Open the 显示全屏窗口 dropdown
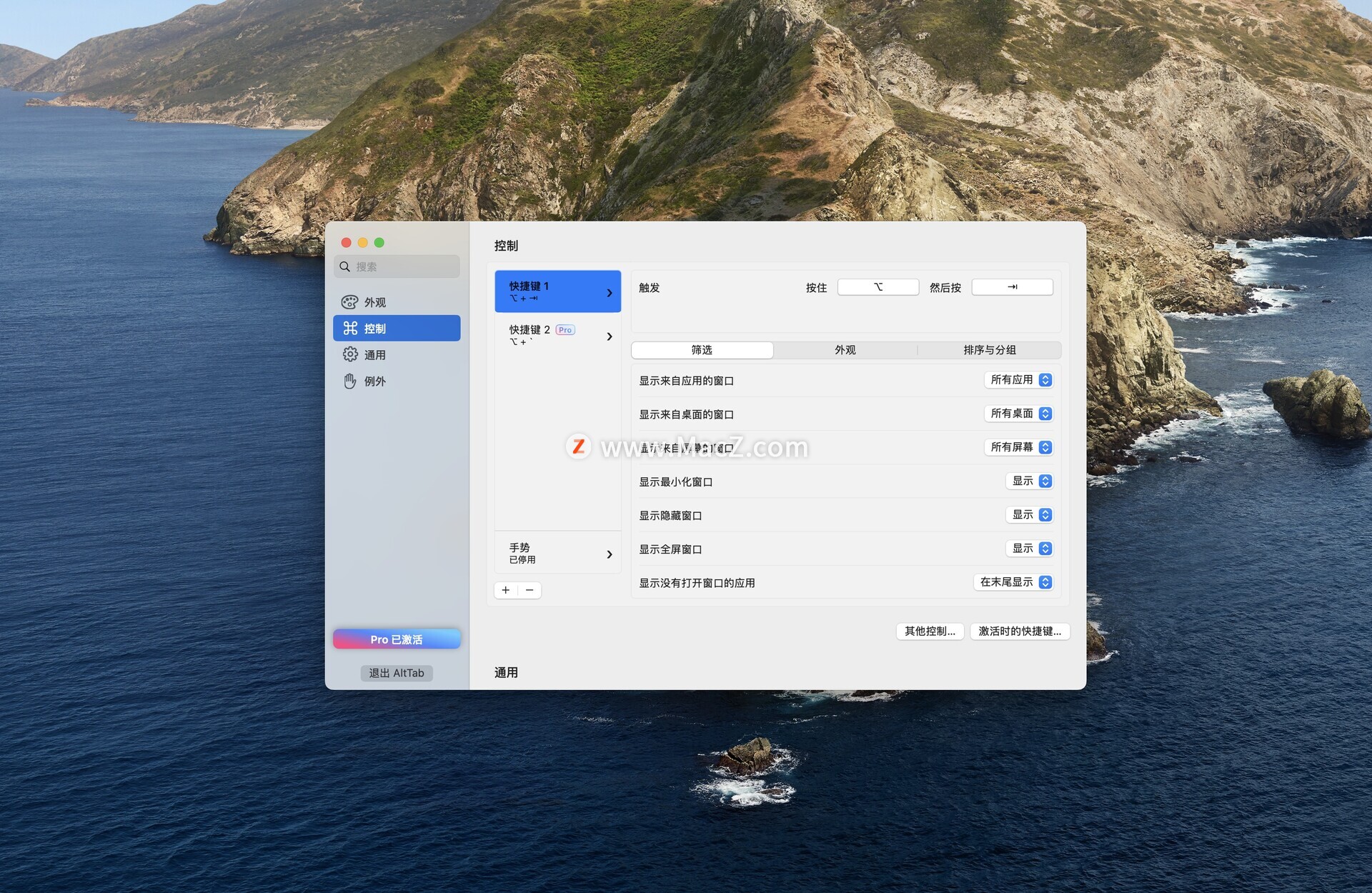Viewport: 1372px width, 893px height. tap(1029, 548)
